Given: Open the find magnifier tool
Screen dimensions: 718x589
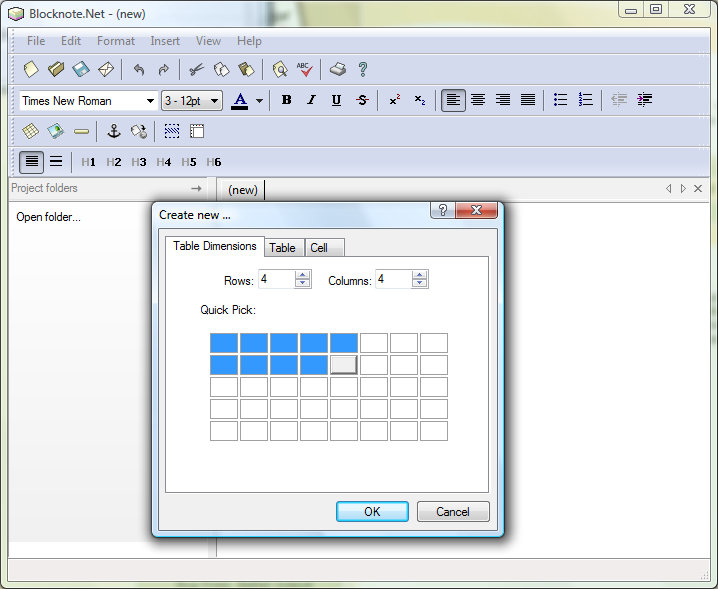Looking at the screenshot, I should click(280, 70).
